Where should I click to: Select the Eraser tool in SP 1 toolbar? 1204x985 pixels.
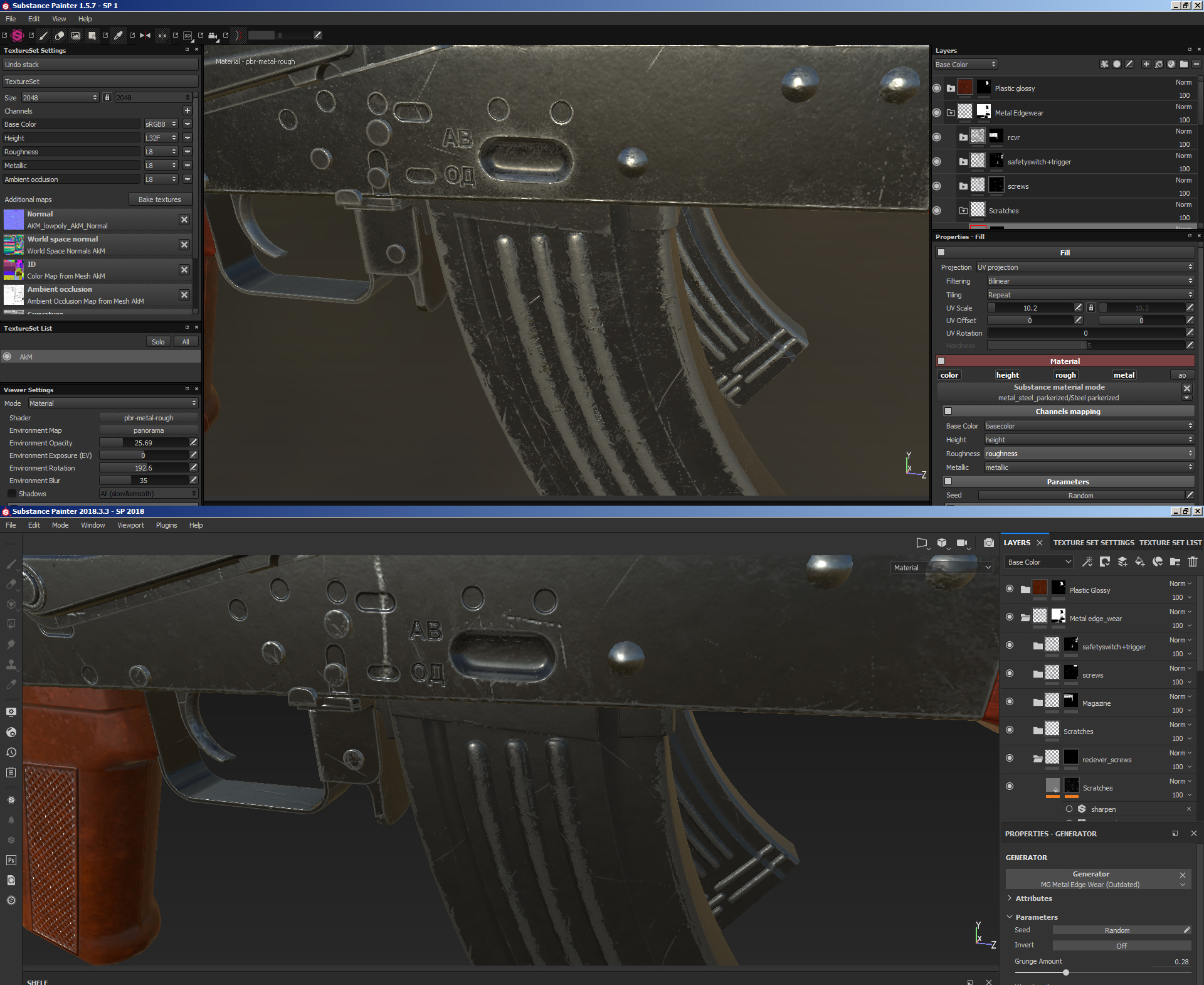[60, 36]
